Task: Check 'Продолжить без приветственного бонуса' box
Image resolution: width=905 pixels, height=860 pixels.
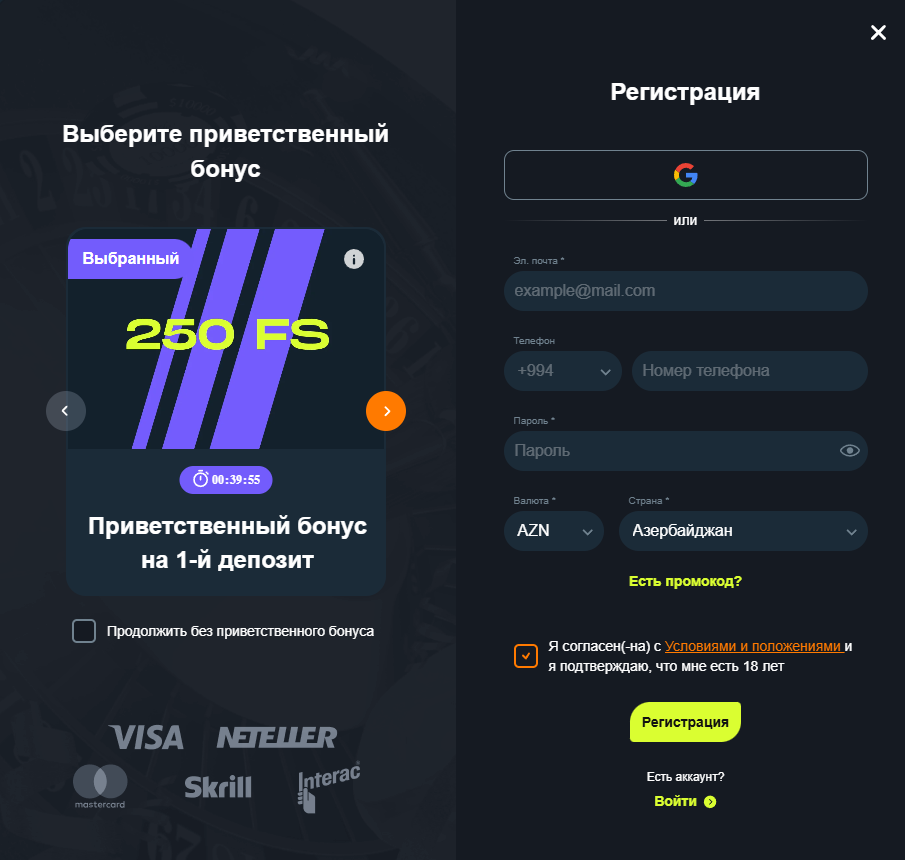Action: pyautogui.click(x=84, y=631)
